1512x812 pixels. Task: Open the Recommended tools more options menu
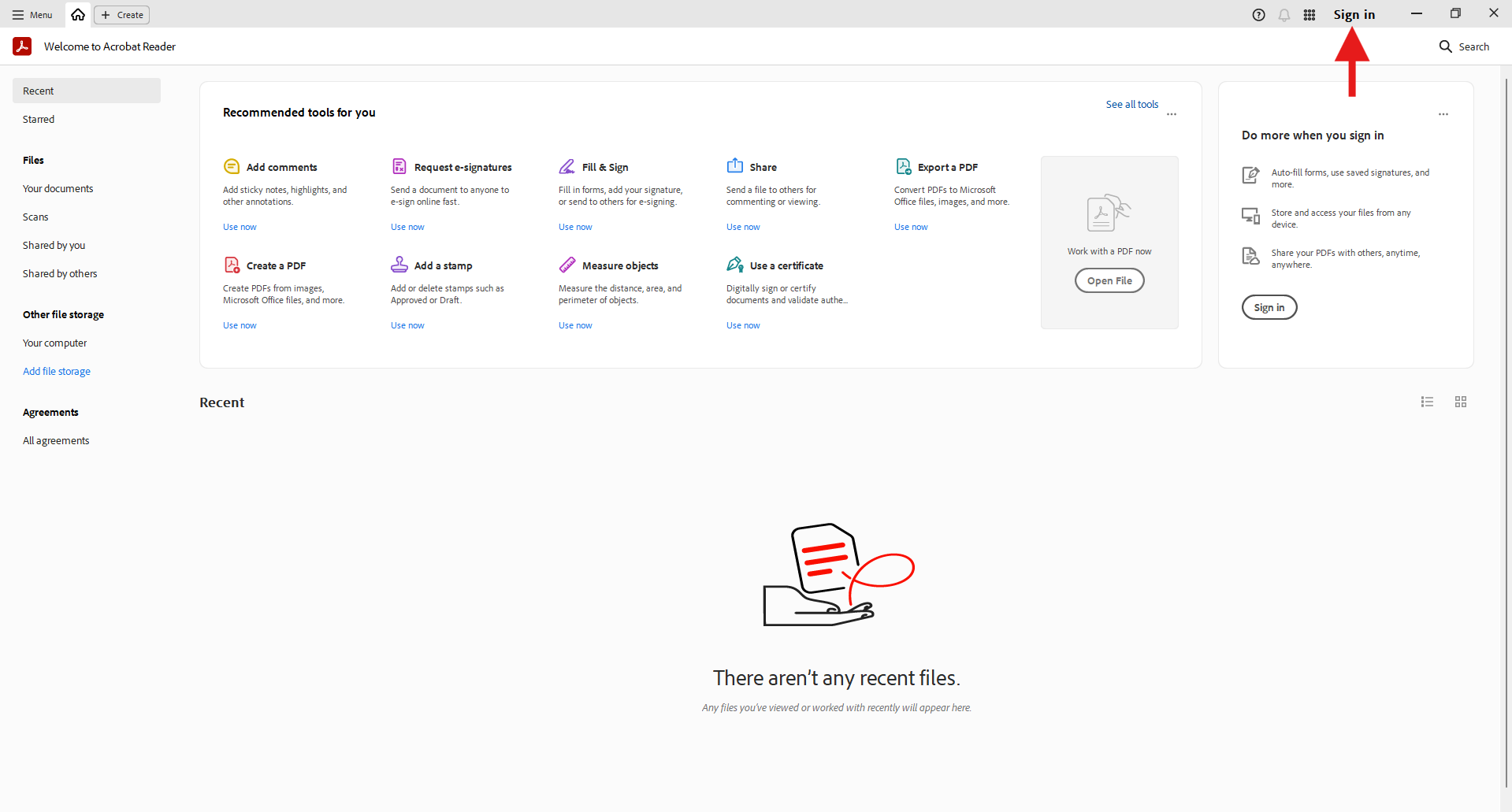point(1172,114)
